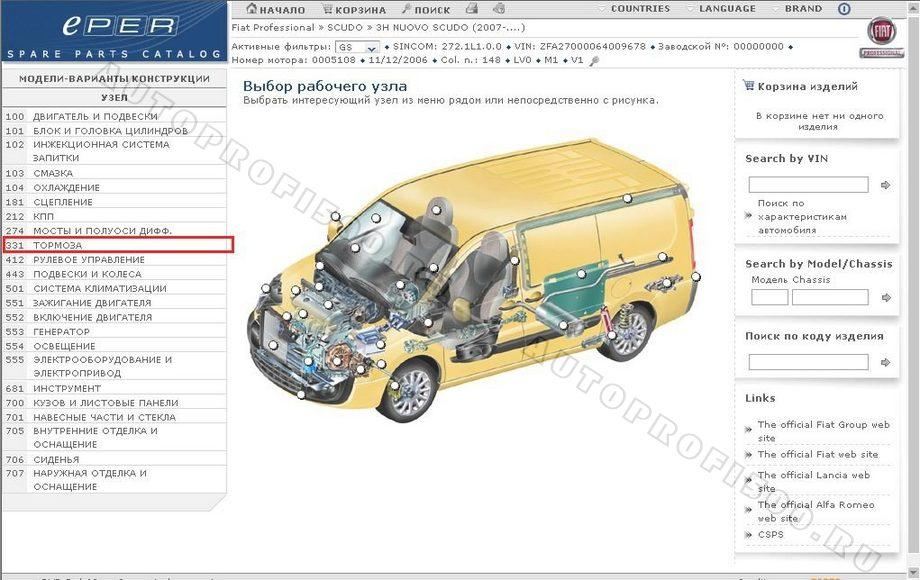920x580 pixels.
Task: Select 104 ОХЛАЖДЕНИЕ node
Action: pos(114,188)
